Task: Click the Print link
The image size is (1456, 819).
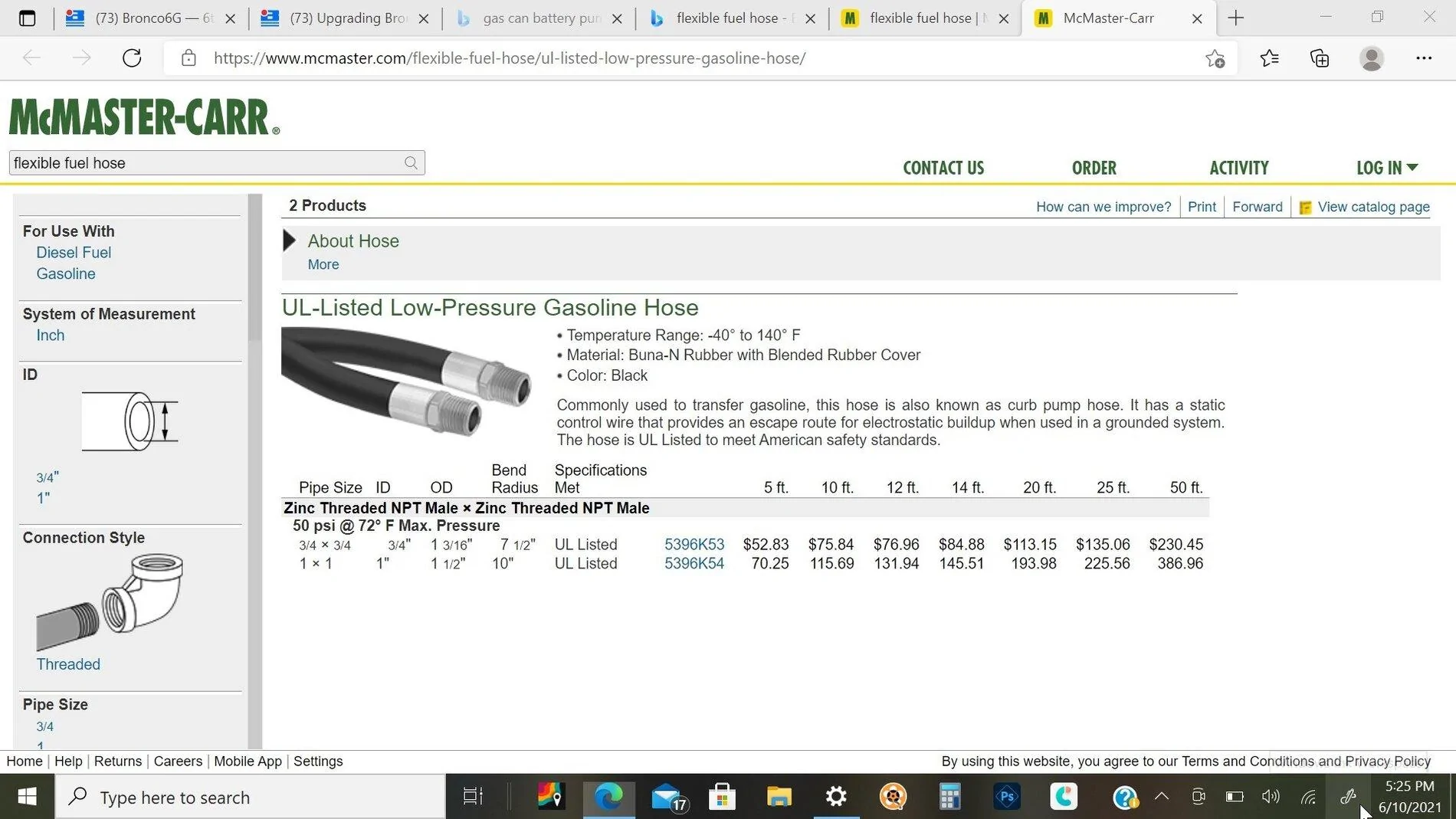Action: [1202, 207]
